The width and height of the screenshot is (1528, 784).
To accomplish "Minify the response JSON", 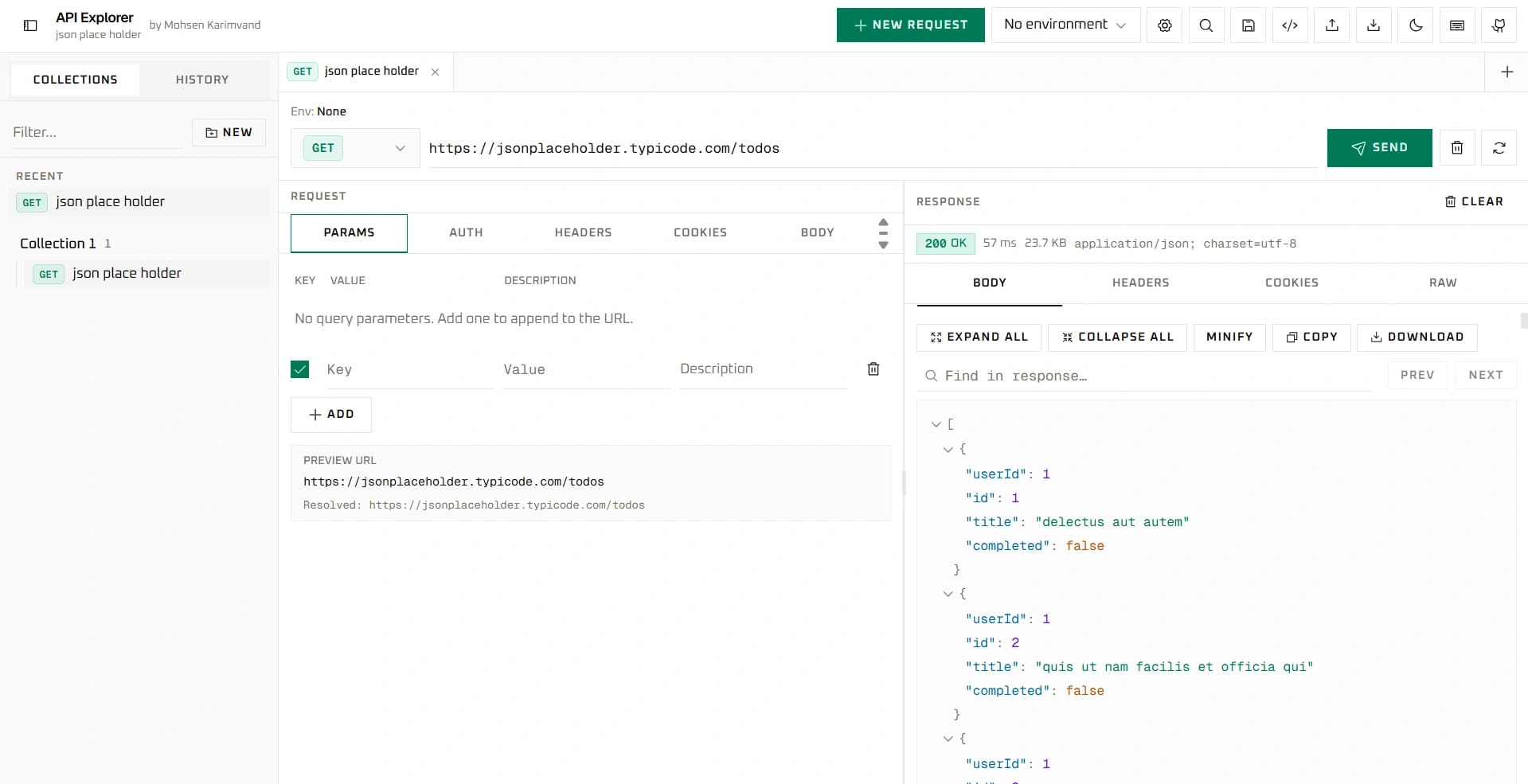I will (1229, 337).
